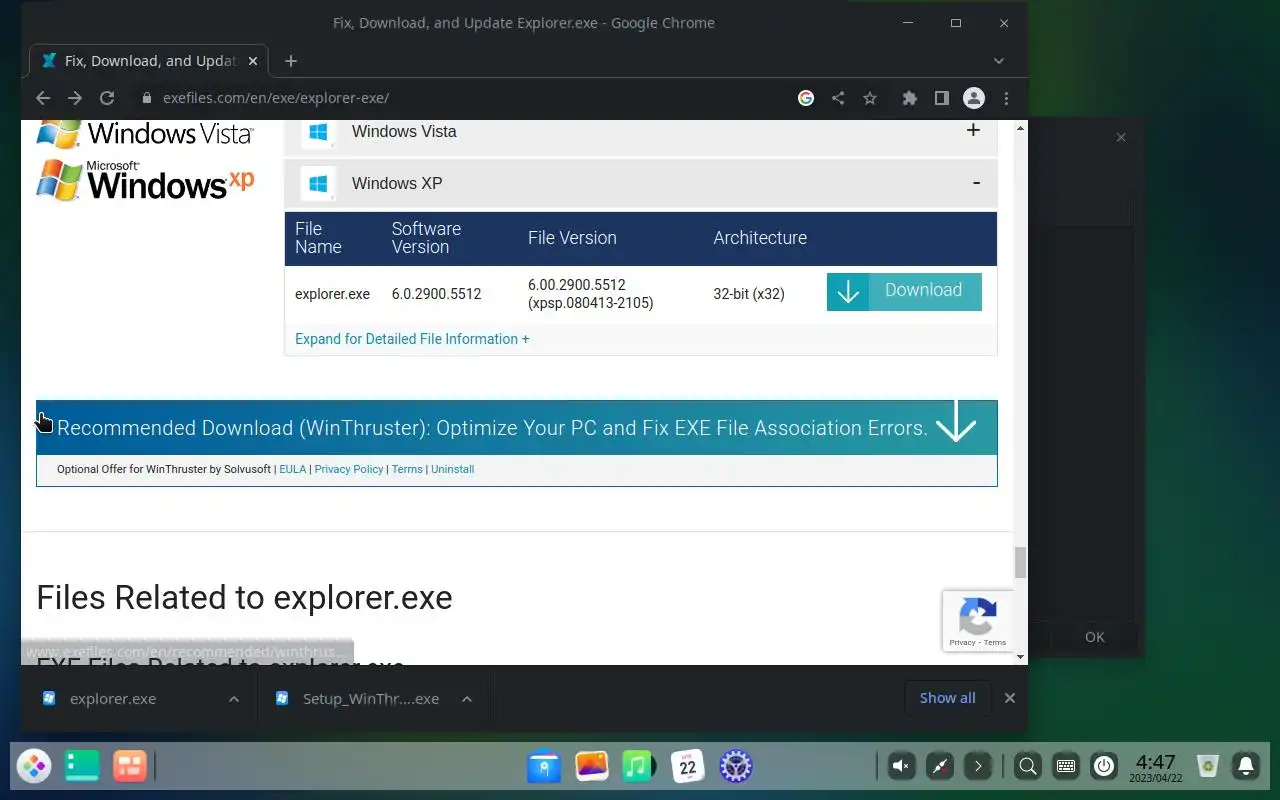The image size is (1280, 800).
Task: Open the music player dock icon
Action: coord(640,767)
